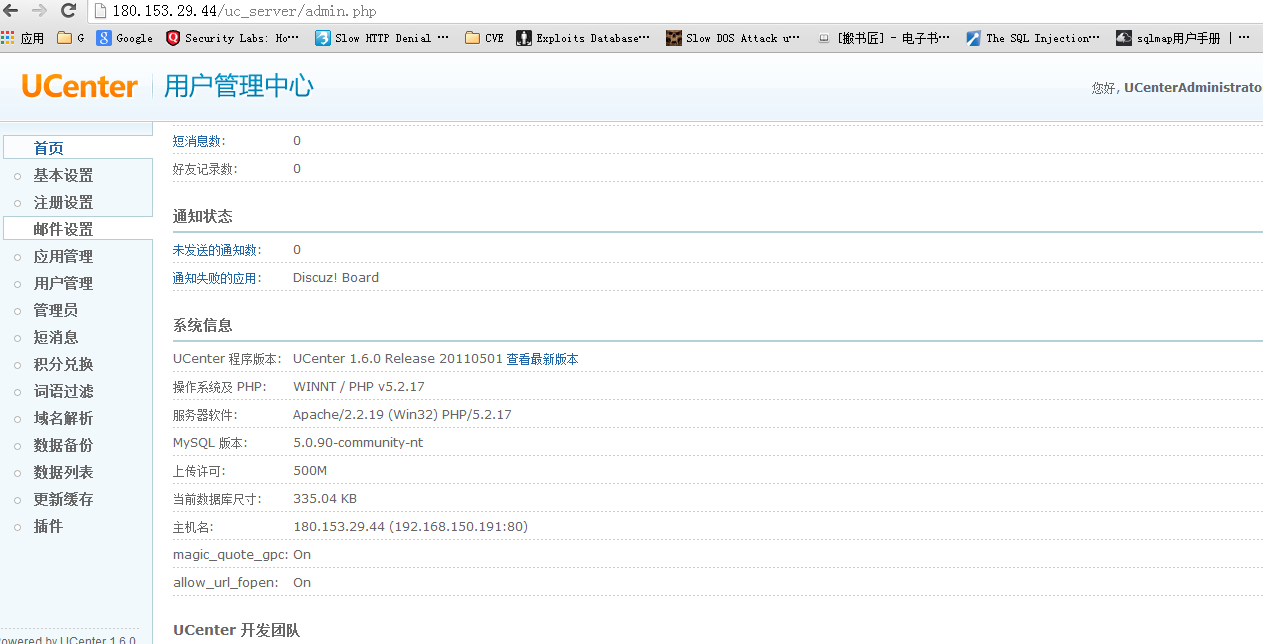
Task: Click the magic_quote_gpc label
Action: (x=231, y=555)
